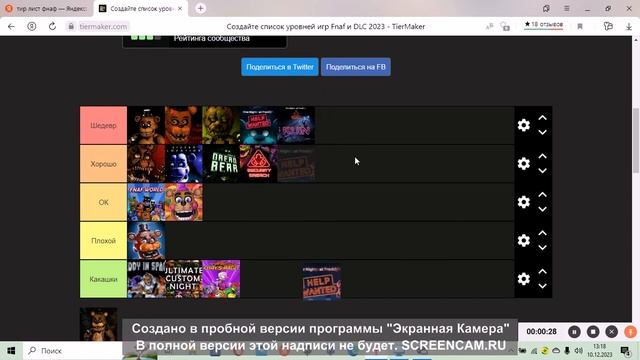The height and width of the screenshot is (360, 640).
Task: Open settings gear for OK tier
Action: [x=524, y=202]
